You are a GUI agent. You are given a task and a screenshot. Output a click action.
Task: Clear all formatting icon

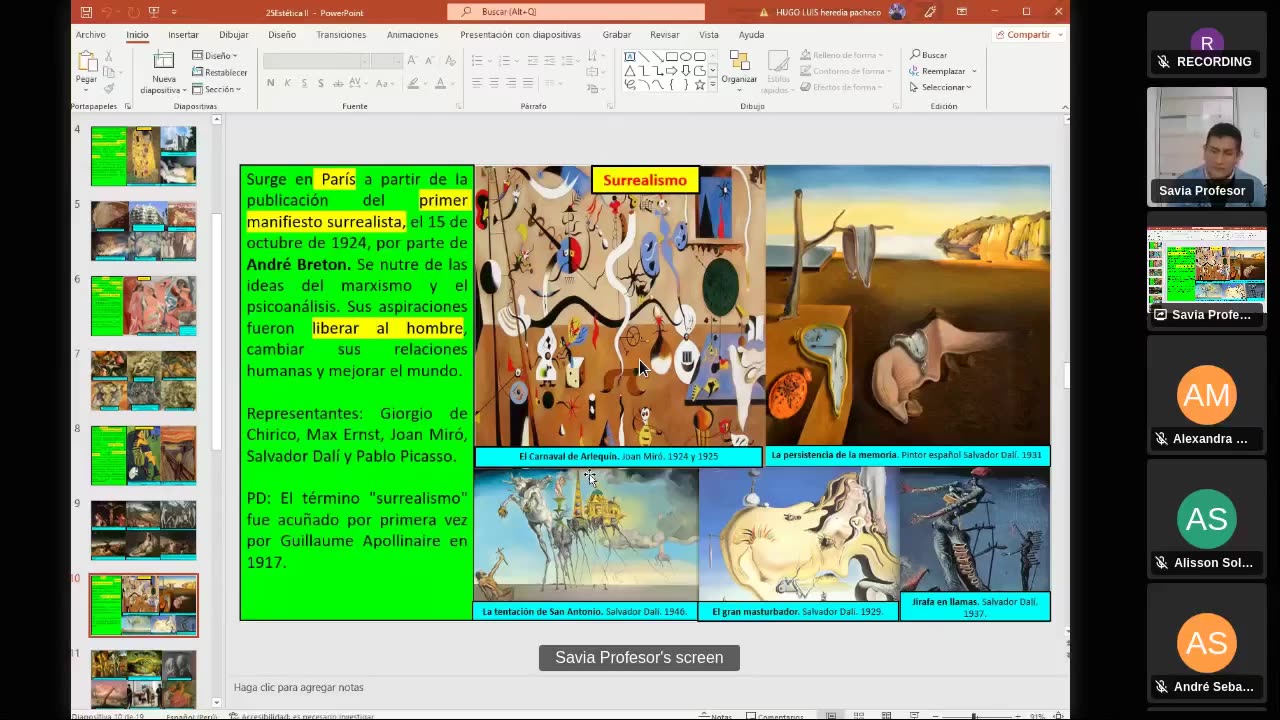(449, 61)
